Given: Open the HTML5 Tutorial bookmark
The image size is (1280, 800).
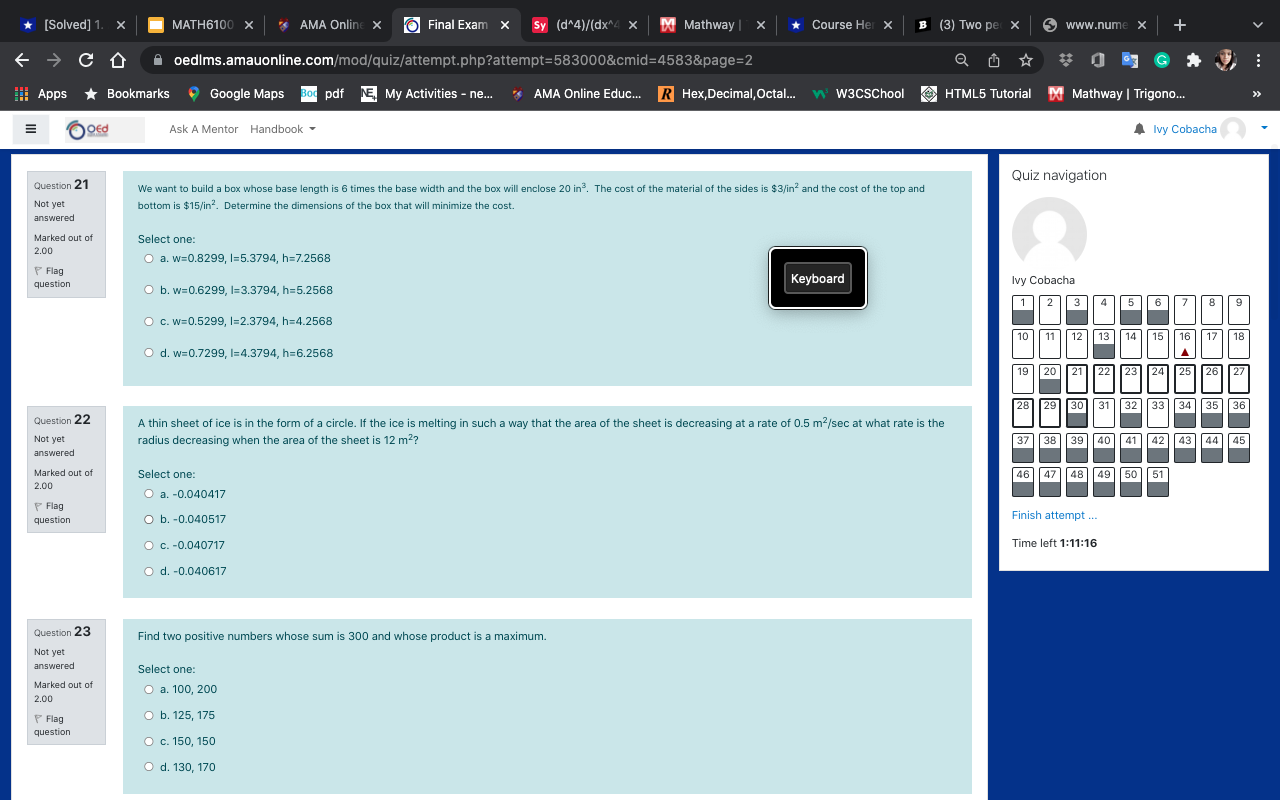Looking at the screenshot, I should (975, 94).
